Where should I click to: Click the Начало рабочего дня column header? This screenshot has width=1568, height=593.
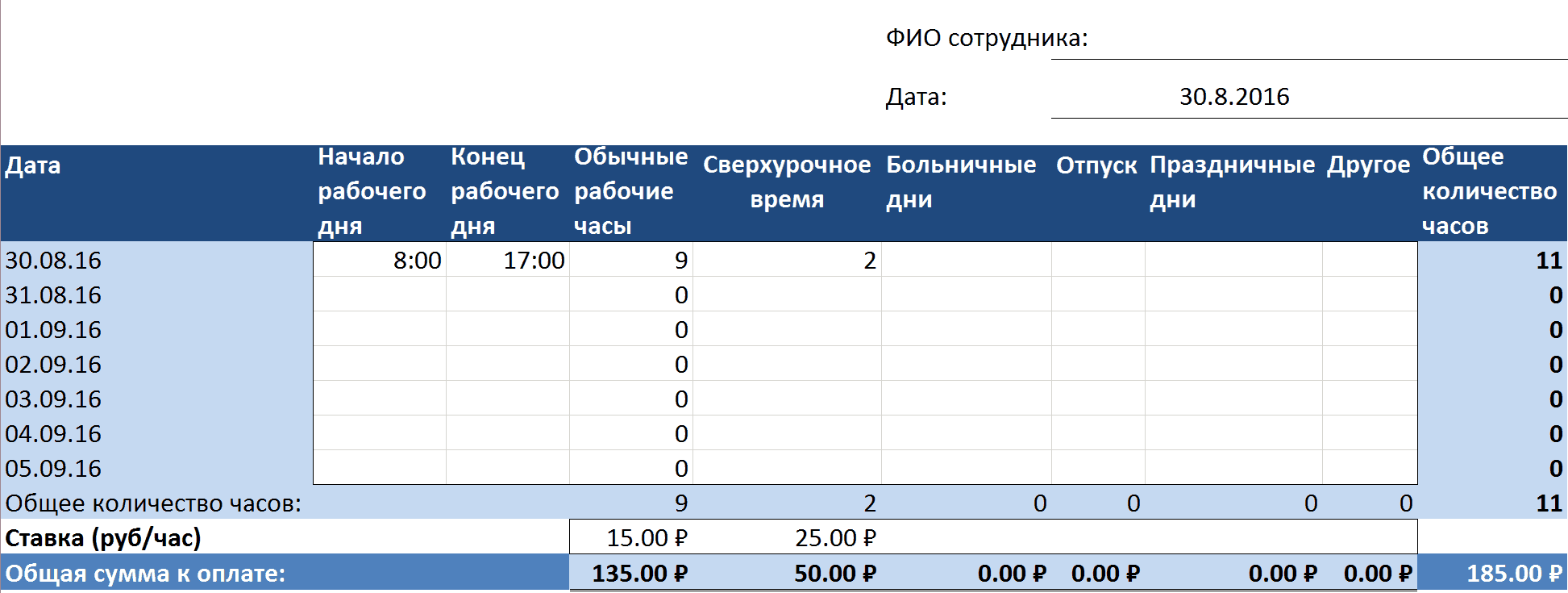coord(378,192)
